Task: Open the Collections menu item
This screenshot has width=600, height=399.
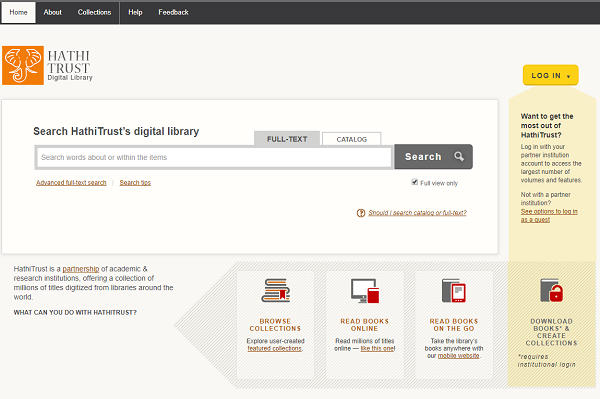Action: pos(95,12)
